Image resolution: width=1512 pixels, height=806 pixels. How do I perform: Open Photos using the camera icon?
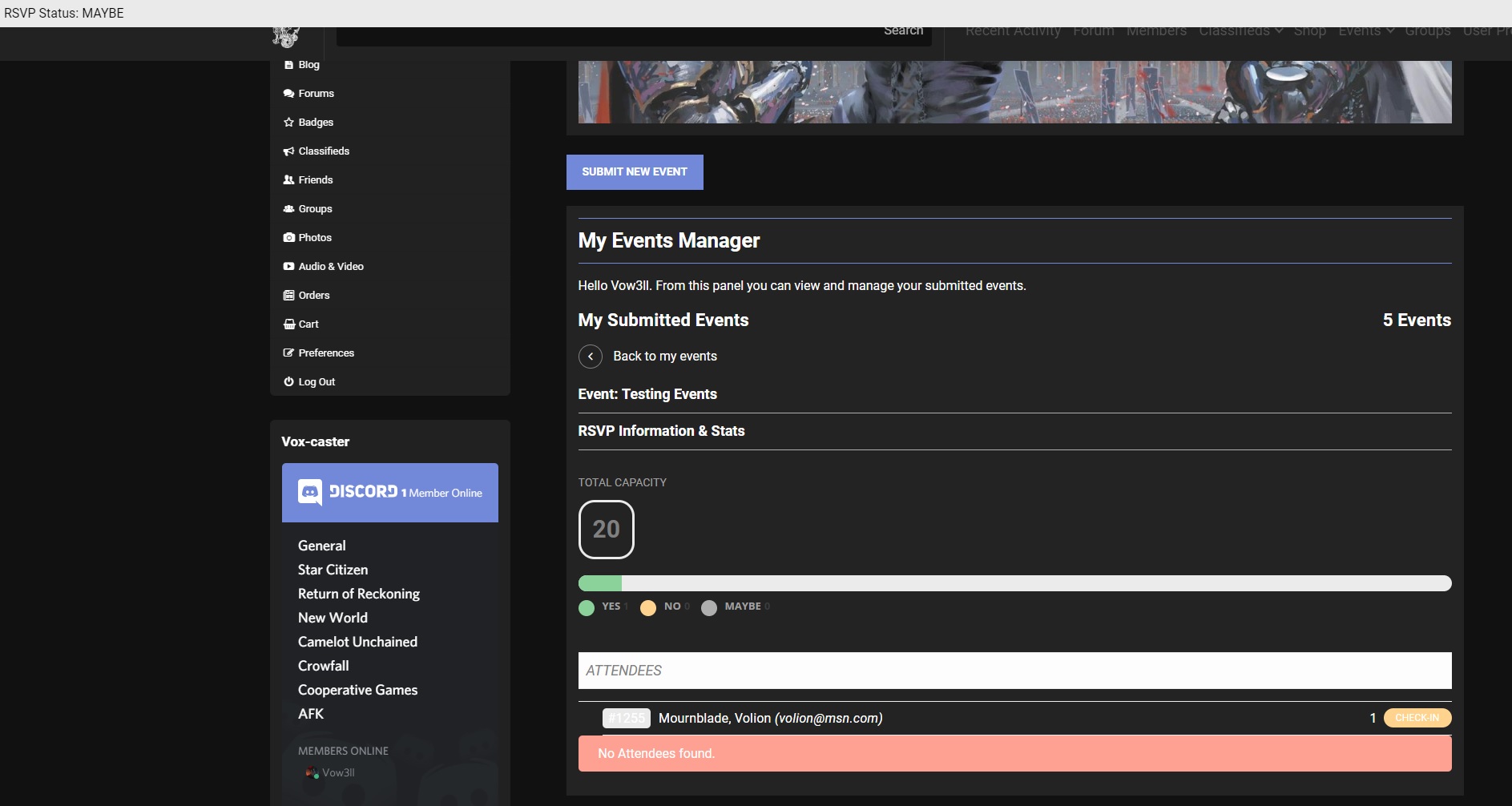pos(288,238)
